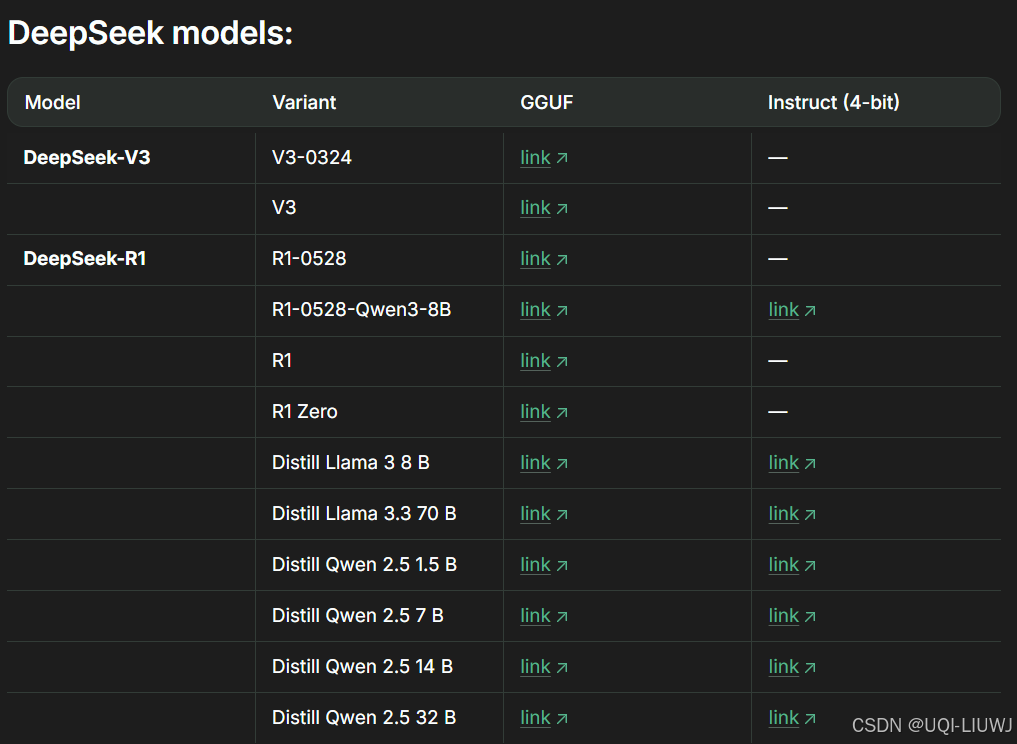Open the GGUF link for R1 Zero

544,412
